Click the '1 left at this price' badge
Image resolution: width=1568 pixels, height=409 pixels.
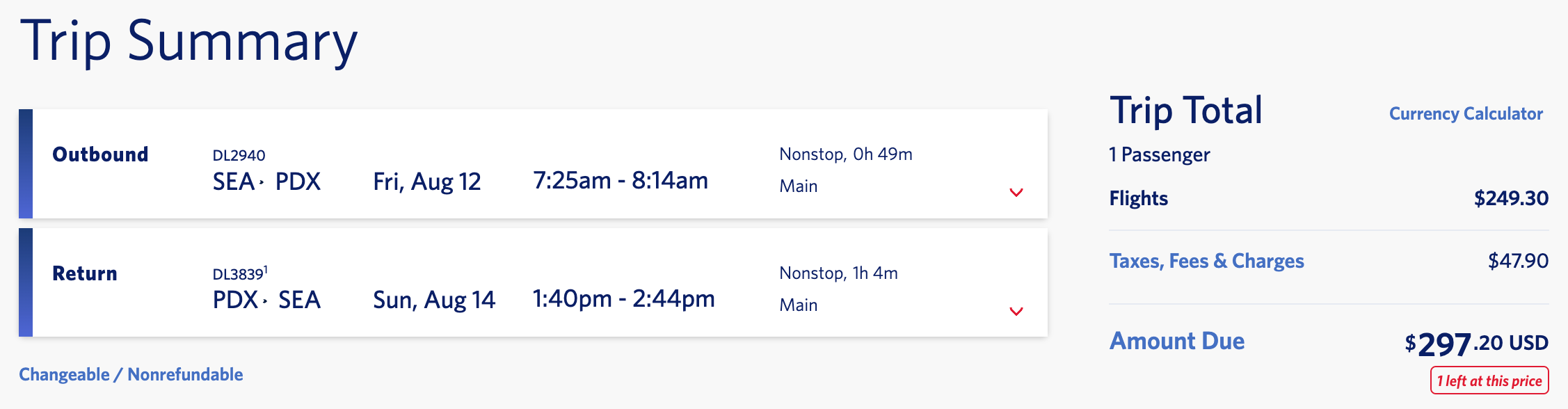pyautogui.click(x=1489, y=380)
